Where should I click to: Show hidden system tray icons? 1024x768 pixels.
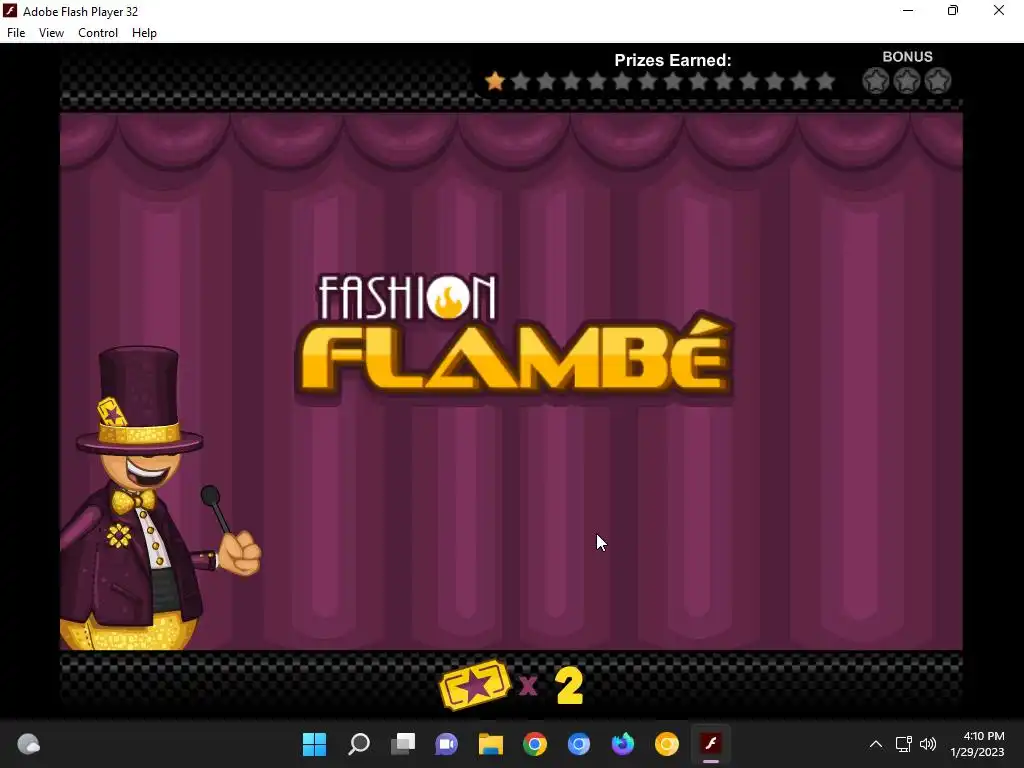pyautogui.click(x=876, y=744)
